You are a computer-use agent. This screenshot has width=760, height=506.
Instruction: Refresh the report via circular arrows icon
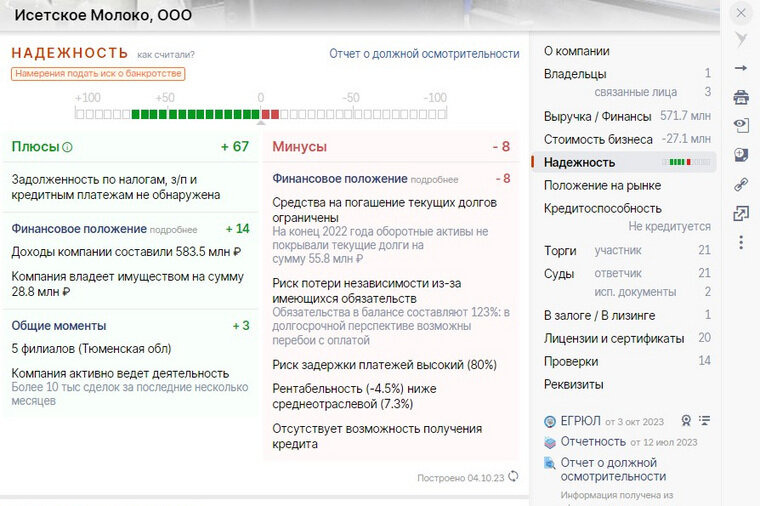[513, 476]
